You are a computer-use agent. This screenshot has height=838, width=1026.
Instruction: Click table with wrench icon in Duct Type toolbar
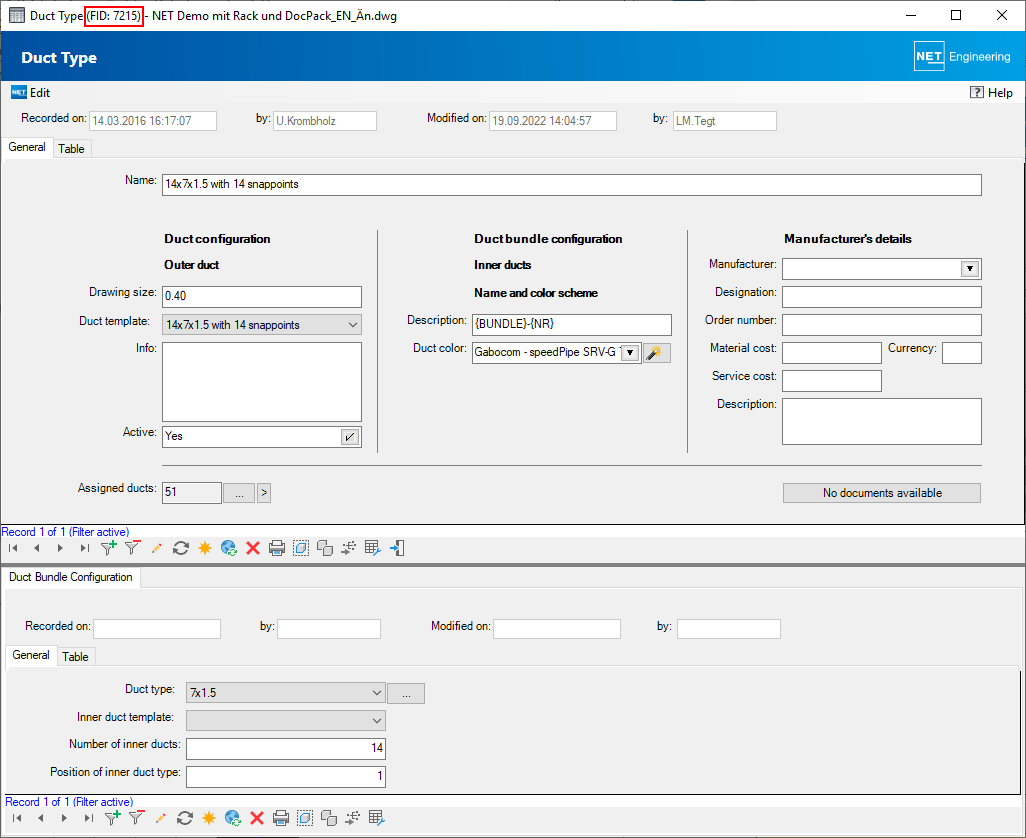tap(373, 548)
